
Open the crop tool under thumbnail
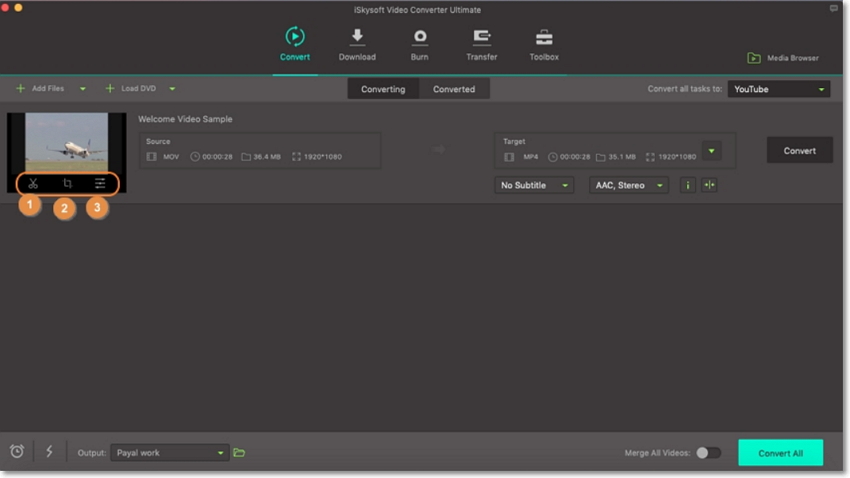[x=67, y=184]
